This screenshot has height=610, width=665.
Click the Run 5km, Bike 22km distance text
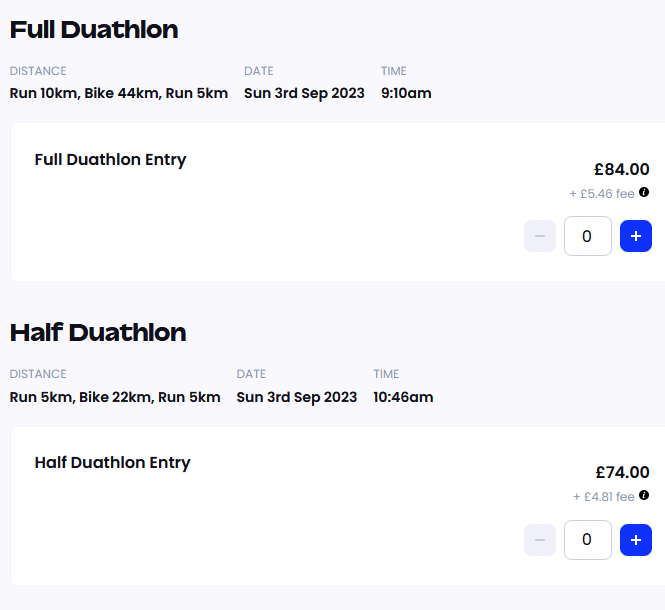click(115, 397)
